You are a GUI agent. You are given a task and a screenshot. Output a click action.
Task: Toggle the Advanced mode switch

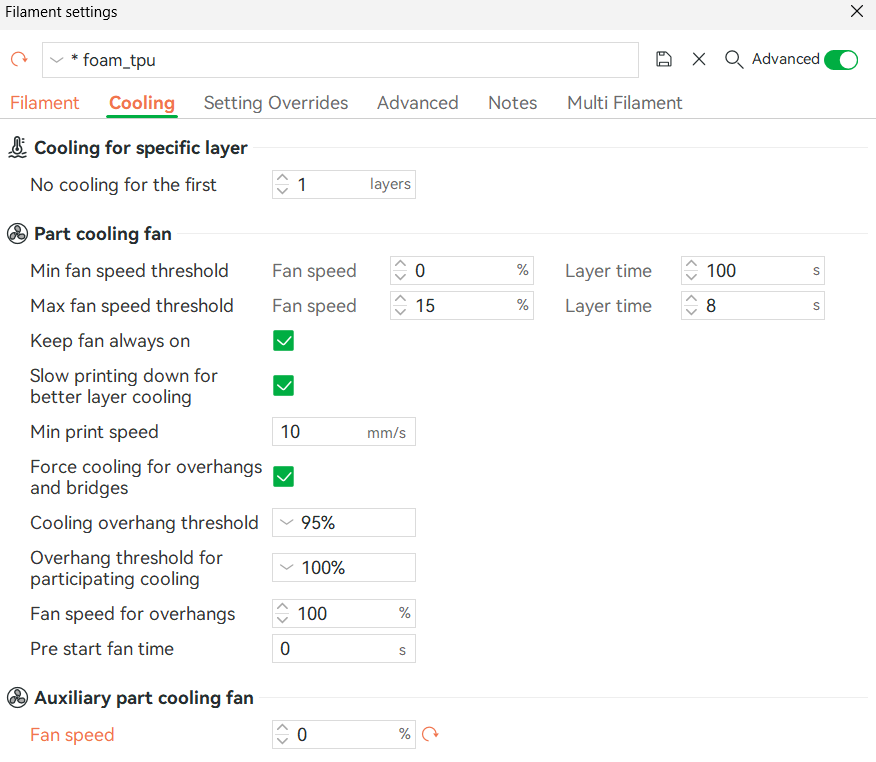[x=840, y=60]
